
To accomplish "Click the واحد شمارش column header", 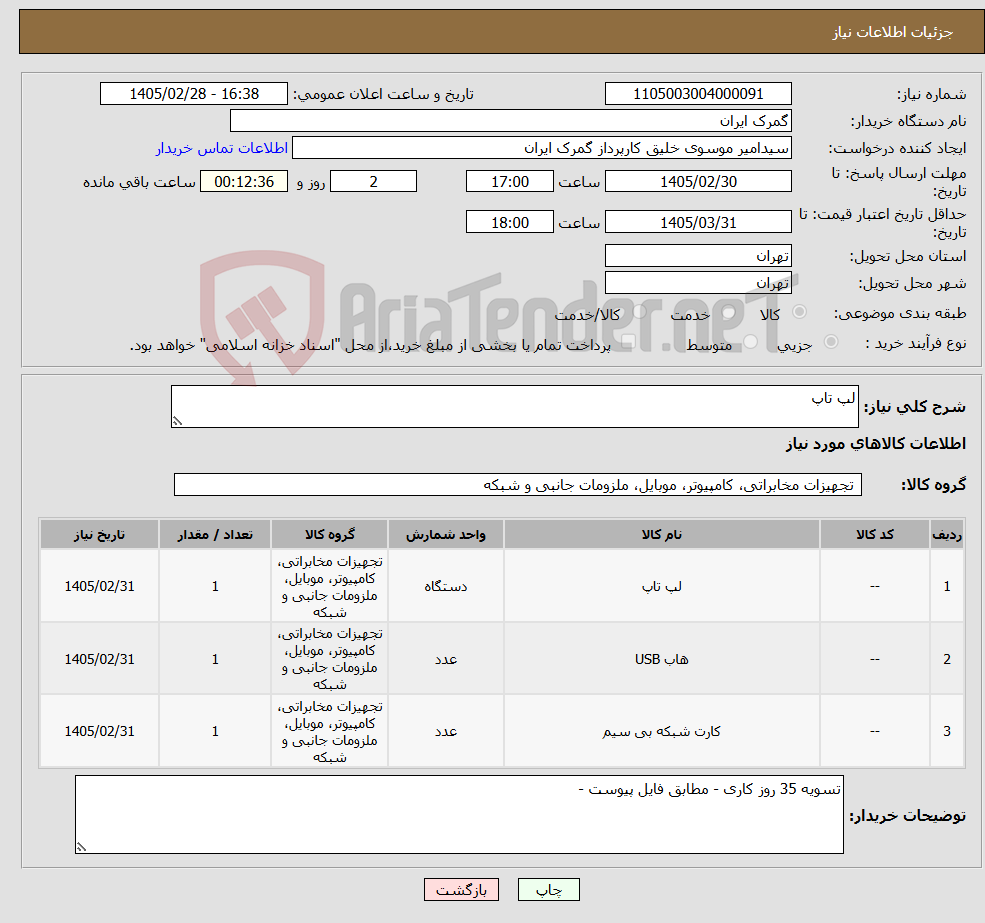I will 445,534.
